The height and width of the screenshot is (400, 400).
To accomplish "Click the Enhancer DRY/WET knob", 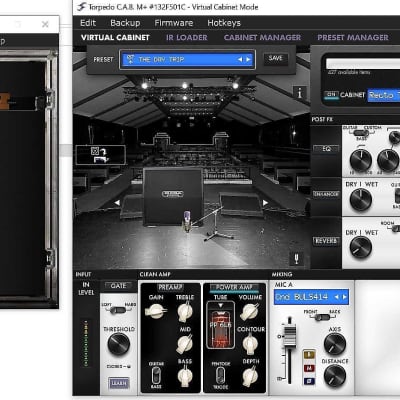I will 361,200.
